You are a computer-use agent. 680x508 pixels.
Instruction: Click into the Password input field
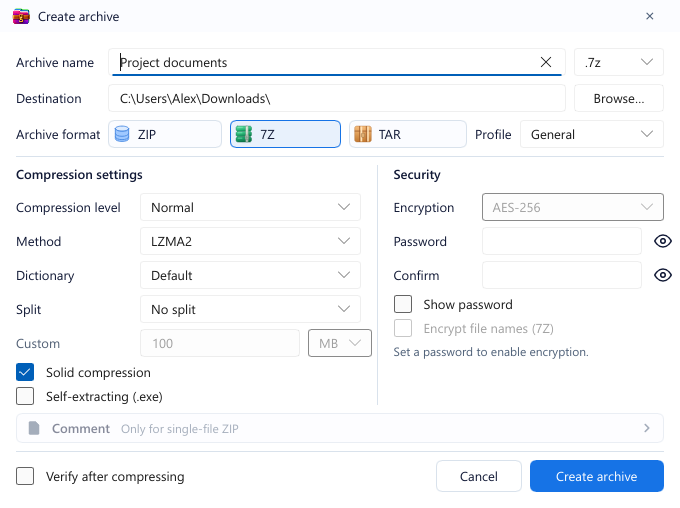[562, 241]
